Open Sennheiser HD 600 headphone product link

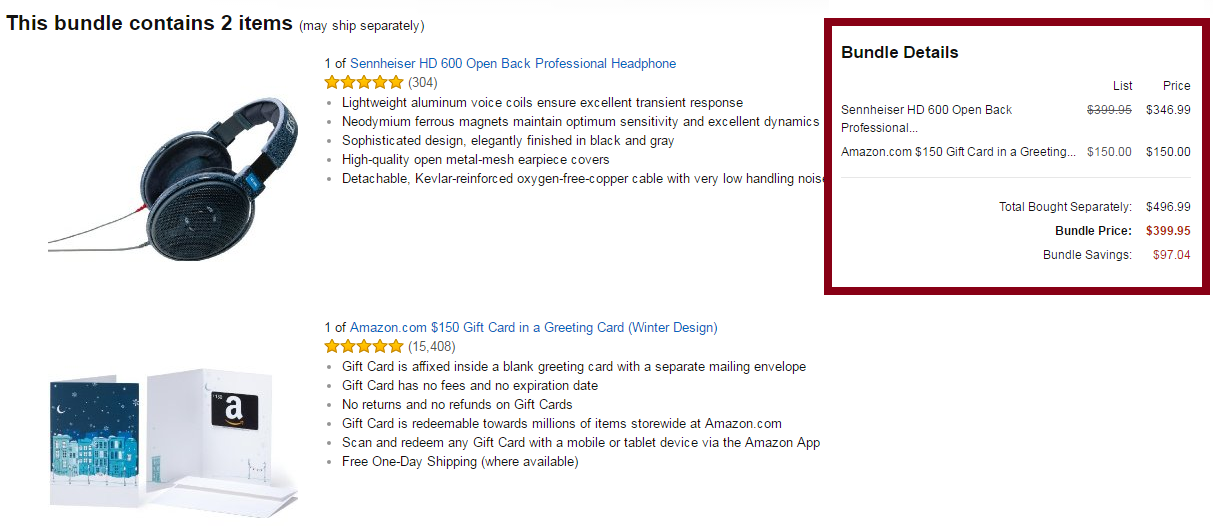pos(512,63)
